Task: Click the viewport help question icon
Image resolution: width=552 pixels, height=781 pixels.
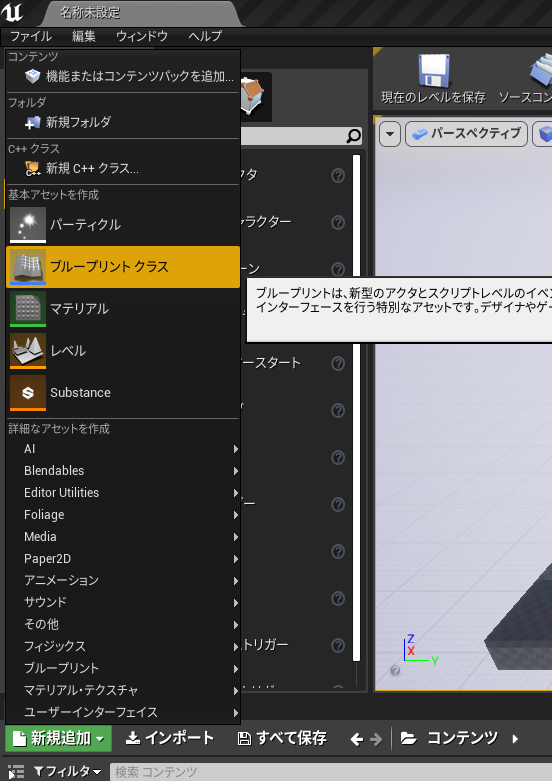Action: [x=395, y=671]
